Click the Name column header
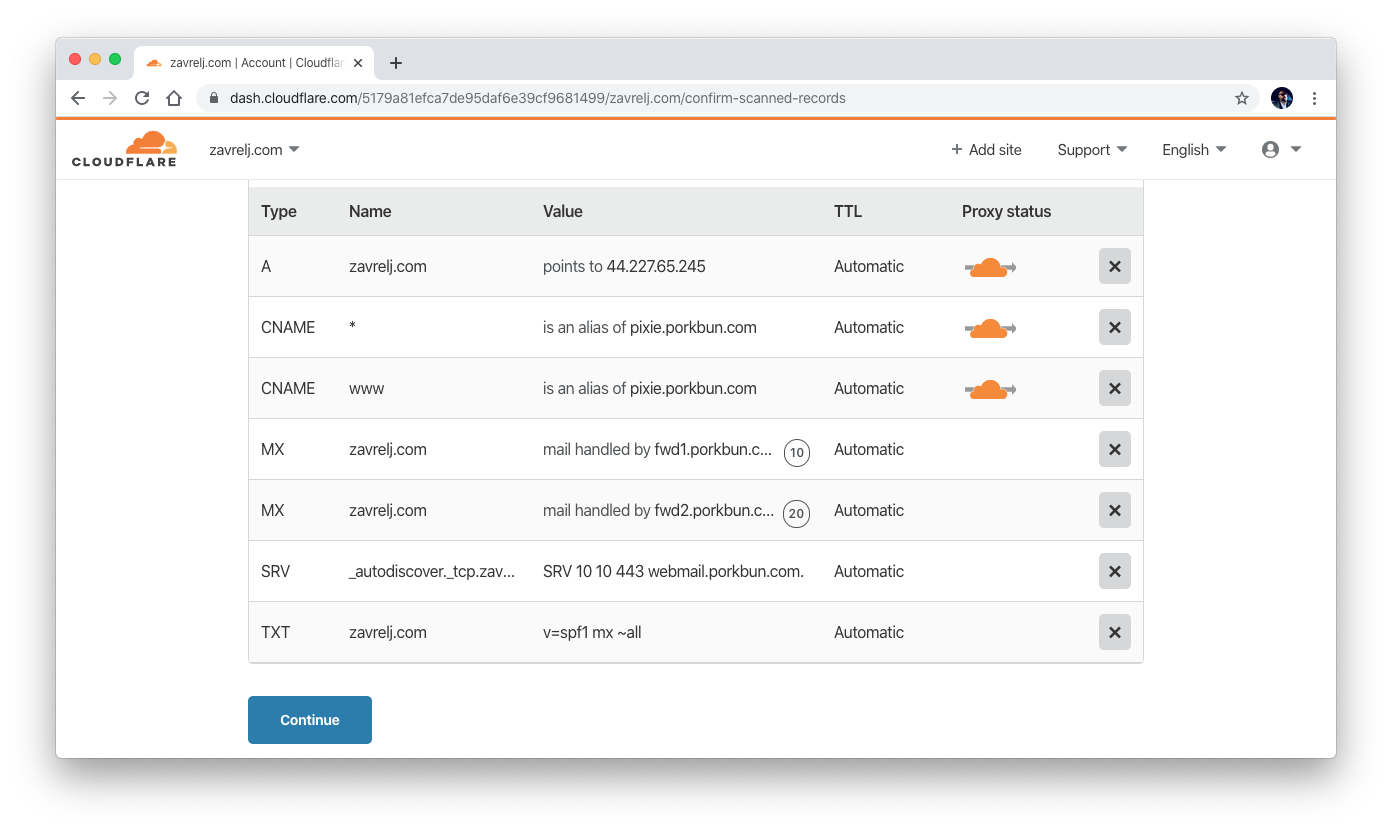Viewport: 1392px width, 832px height. coord(370,211)
